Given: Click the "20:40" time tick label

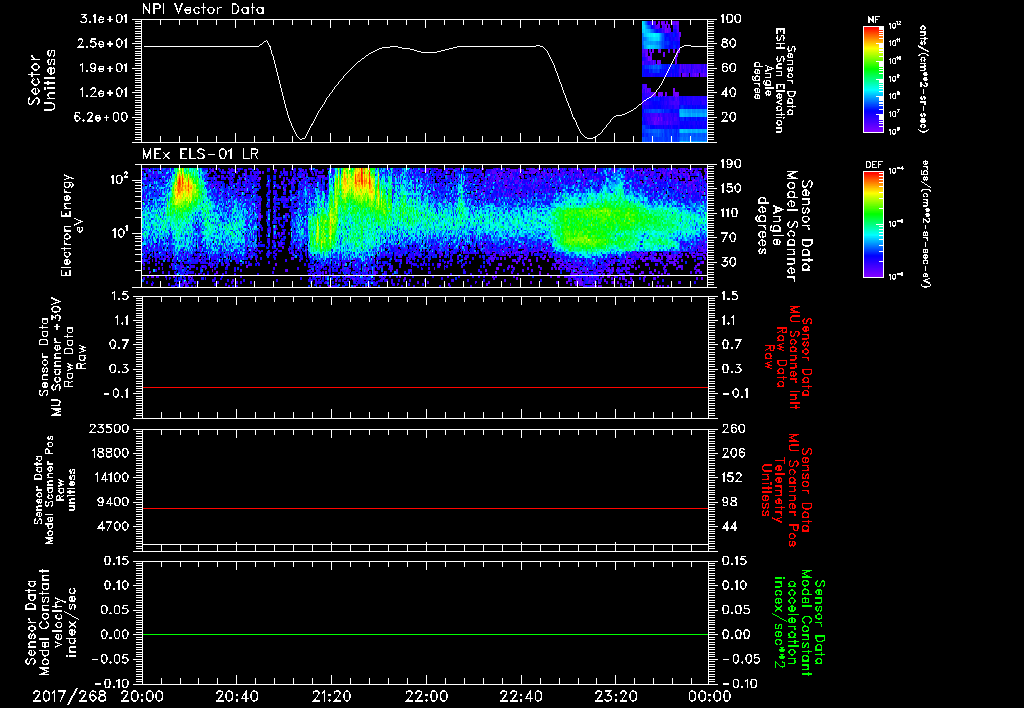Looking at the screenshot, I should coord(236,696).
